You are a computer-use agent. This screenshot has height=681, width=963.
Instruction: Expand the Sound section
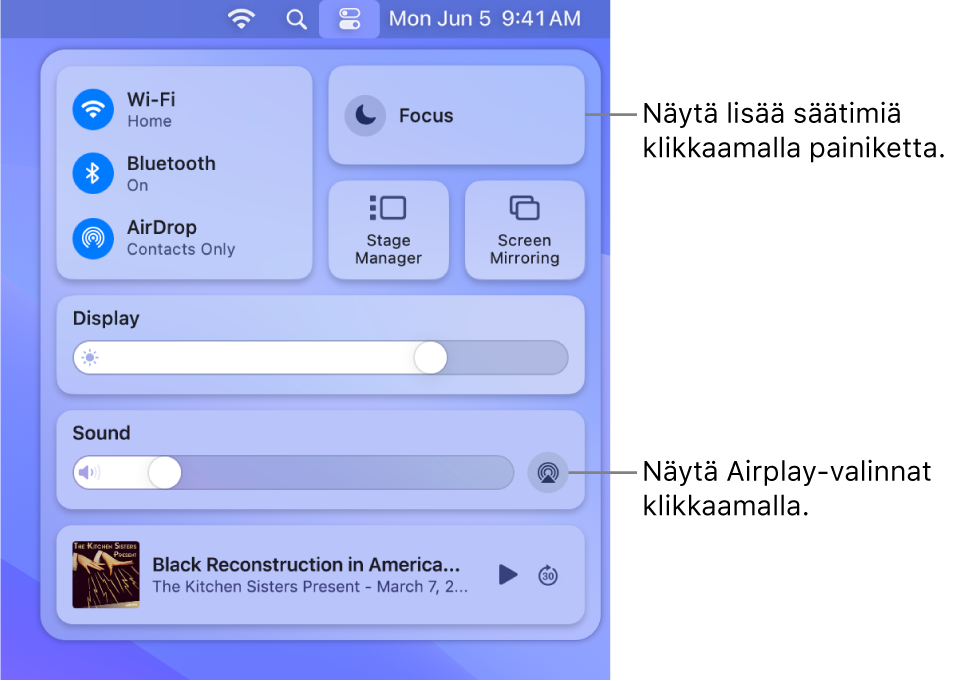[x=101, y=433]
